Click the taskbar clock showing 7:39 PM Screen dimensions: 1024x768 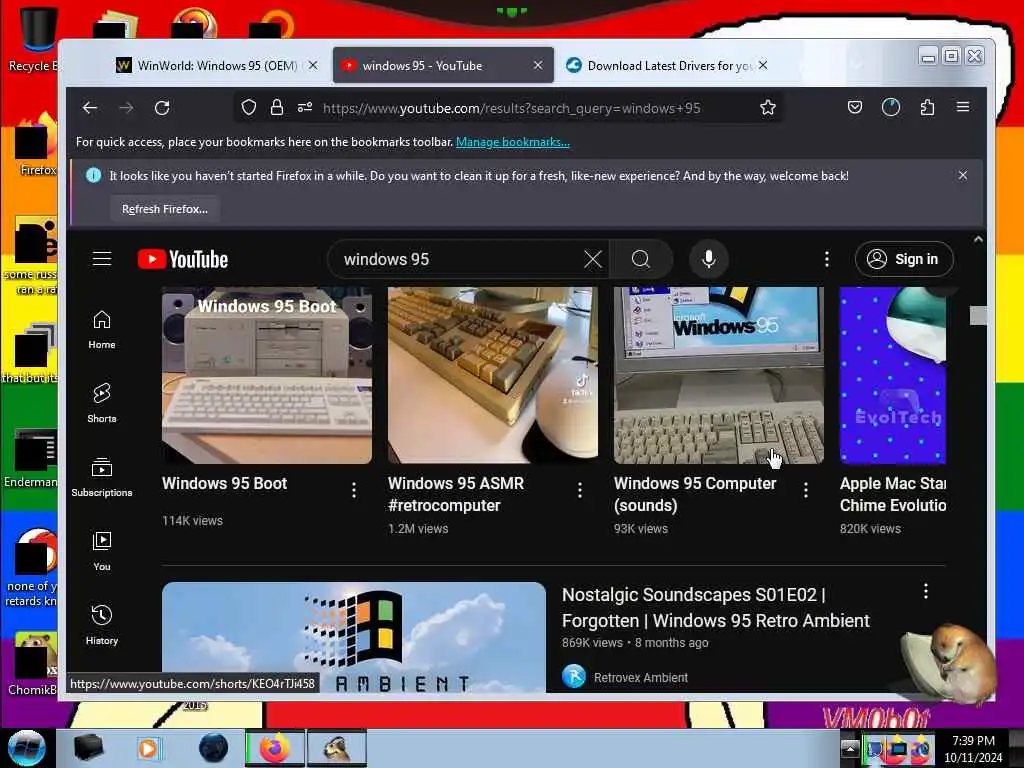973,749
